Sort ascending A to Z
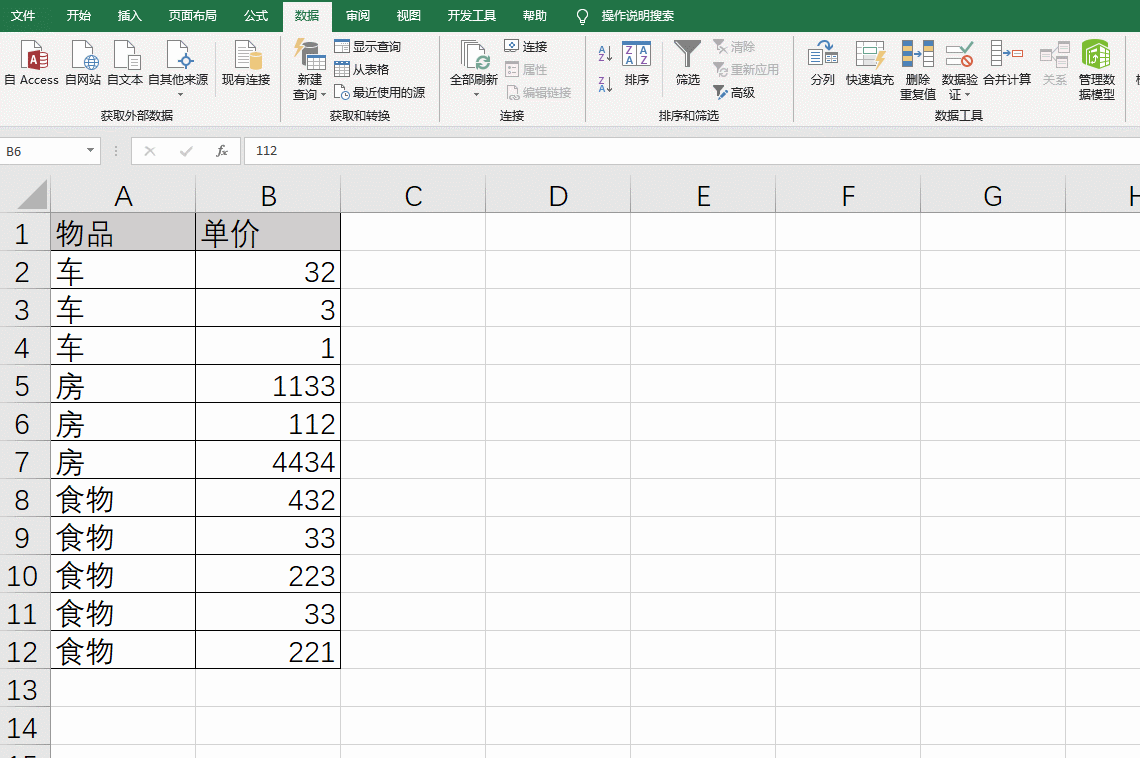Viewport: 1140px width, 758px height. [x=605, y=53]
